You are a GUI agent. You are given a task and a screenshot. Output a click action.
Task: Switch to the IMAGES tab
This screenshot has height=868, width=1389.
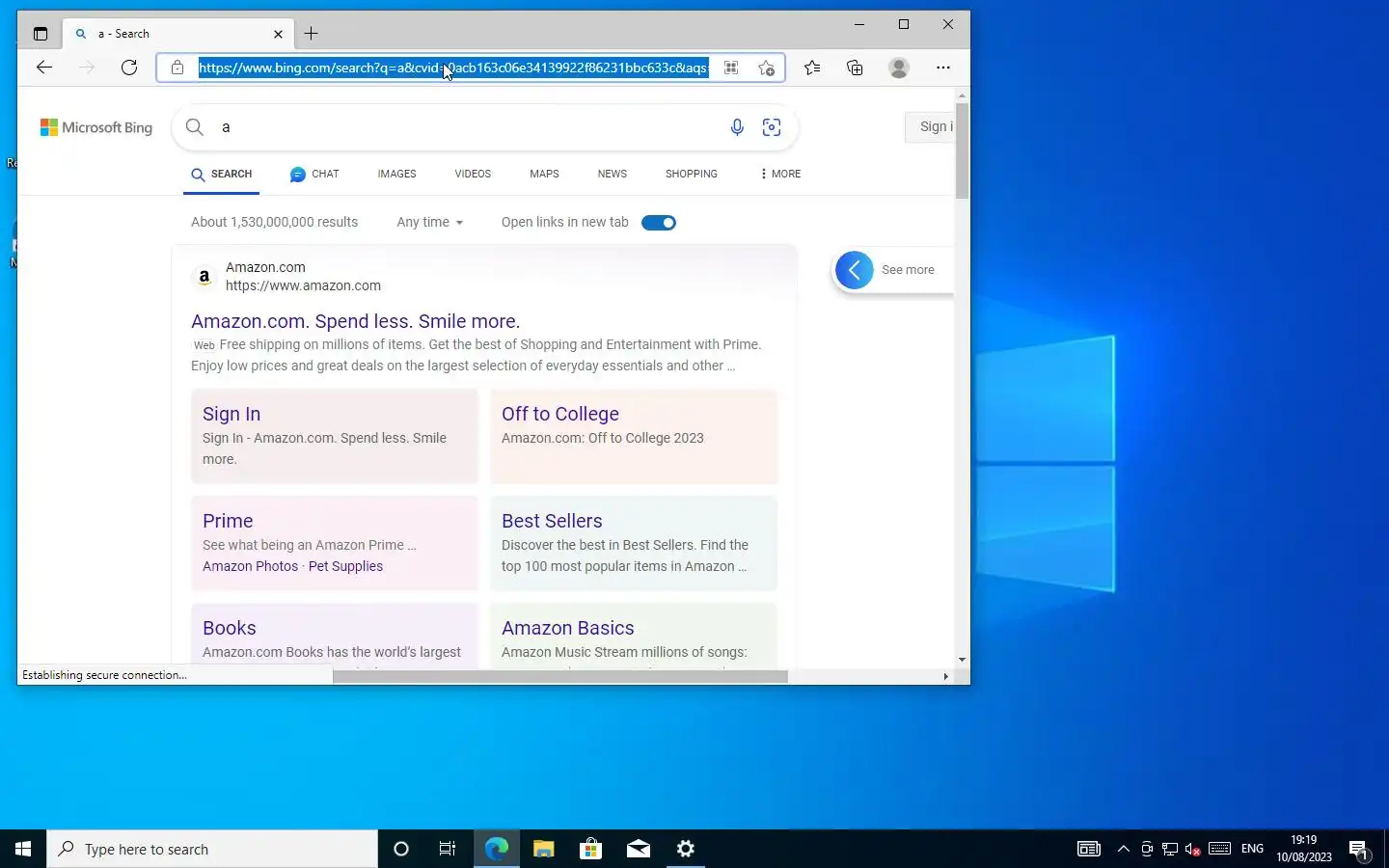click(397, 174)
